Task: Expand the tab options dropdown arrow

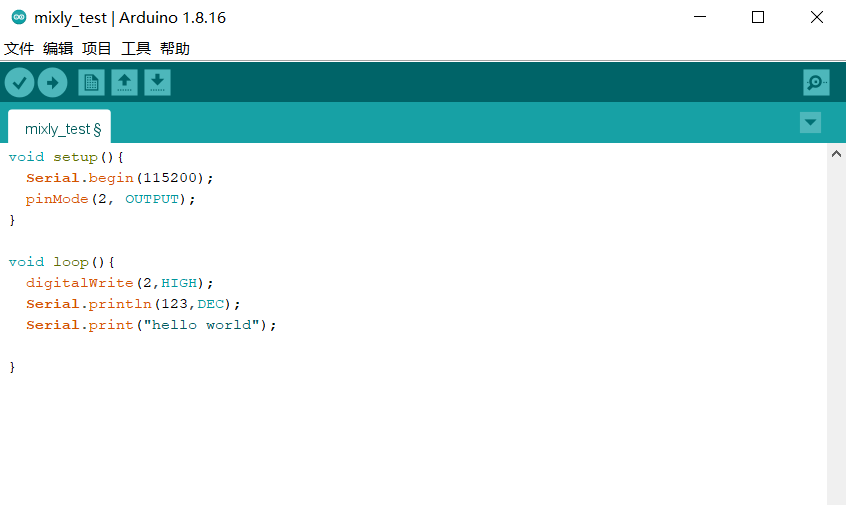Action: 811,122
